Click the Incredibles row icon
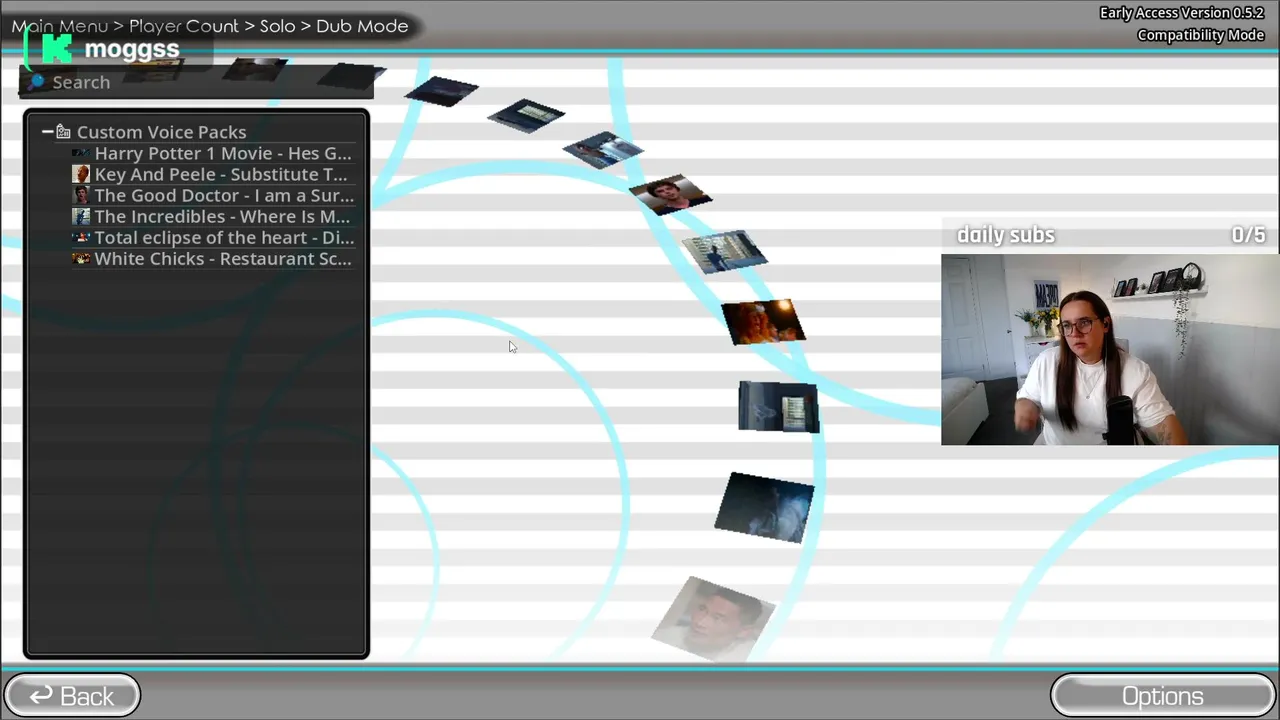The image size is (1280, 720). 81,216
